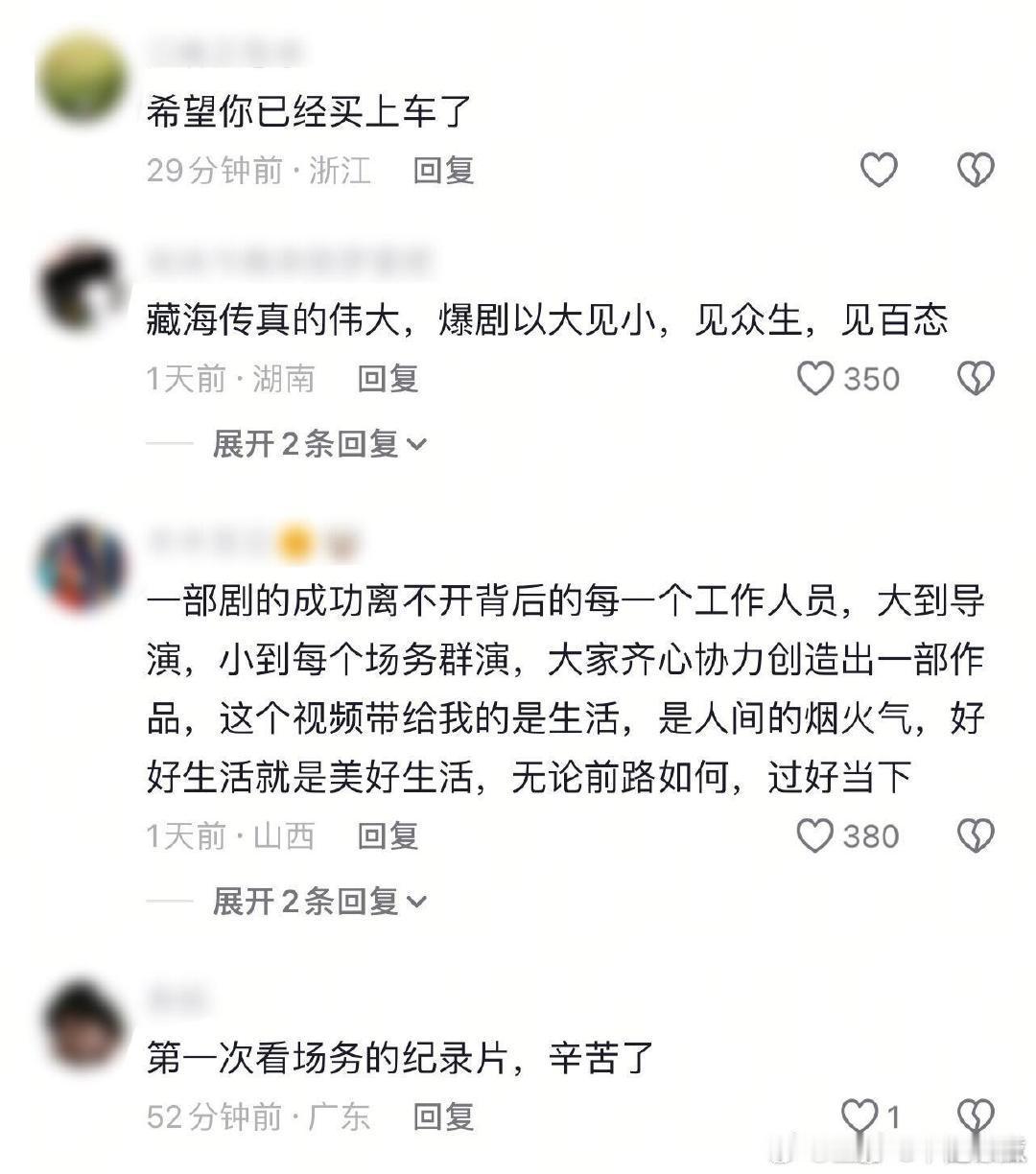Expand 2 replies under the Hunan comment
1036x1174 pixels.
coord(318,444)
